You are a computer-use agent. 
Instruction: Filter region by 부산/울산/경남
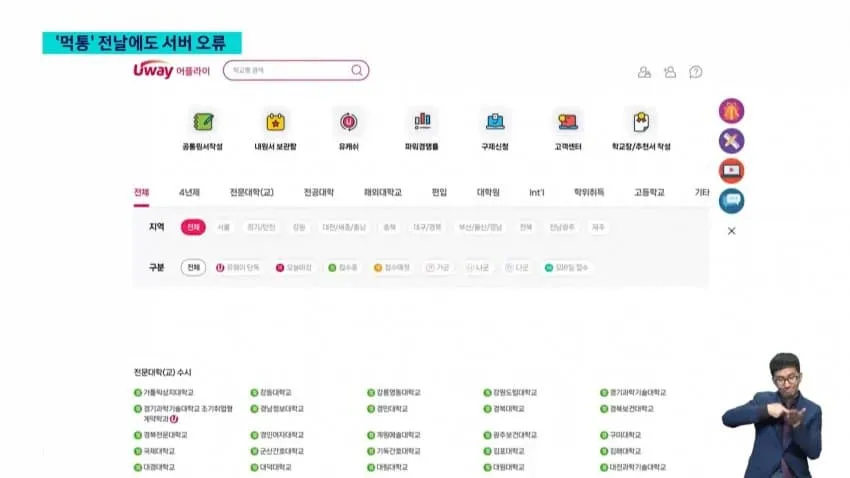click(x=480, y=227)
